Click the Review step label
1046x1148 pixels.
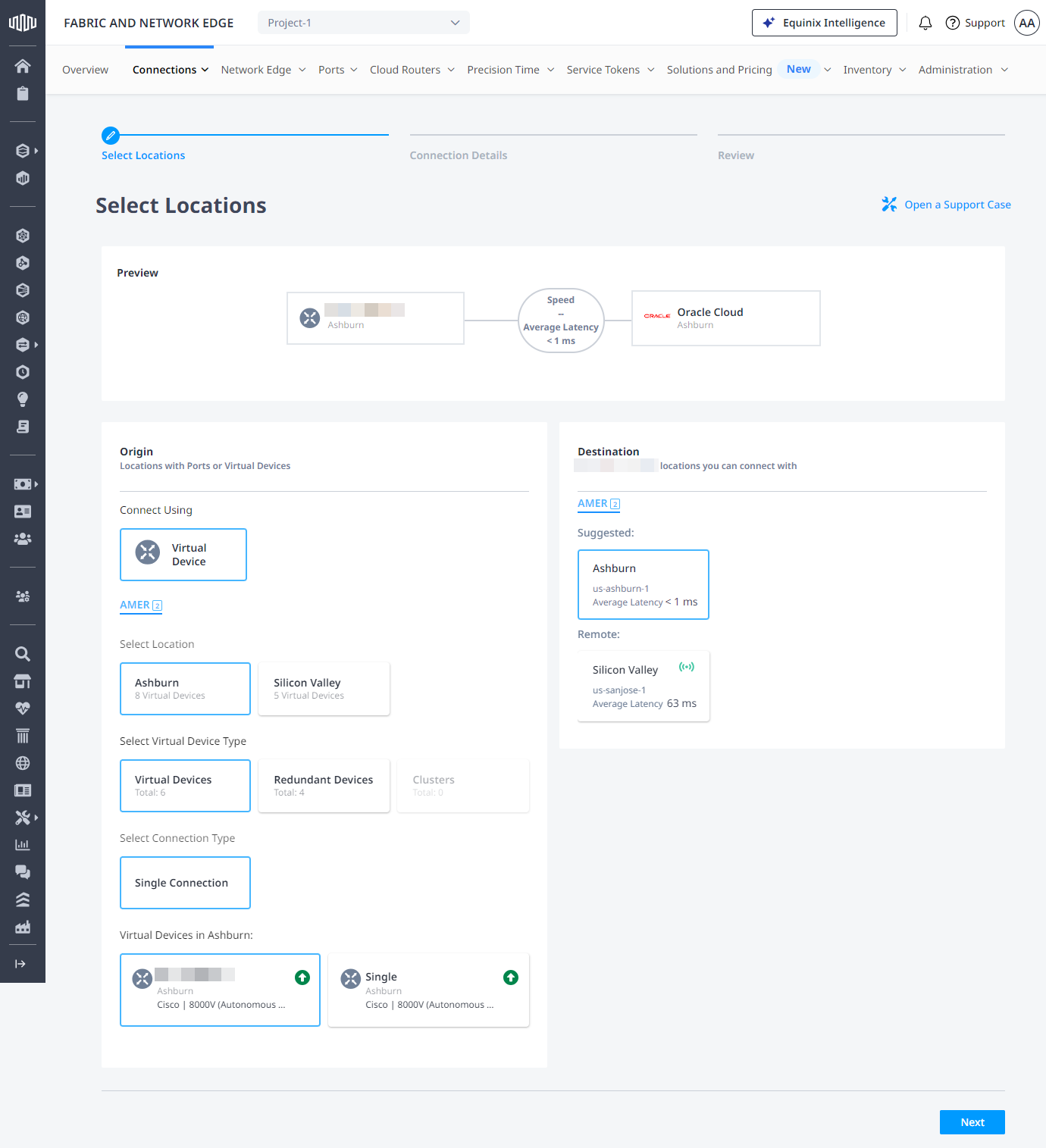pos(736,155)
